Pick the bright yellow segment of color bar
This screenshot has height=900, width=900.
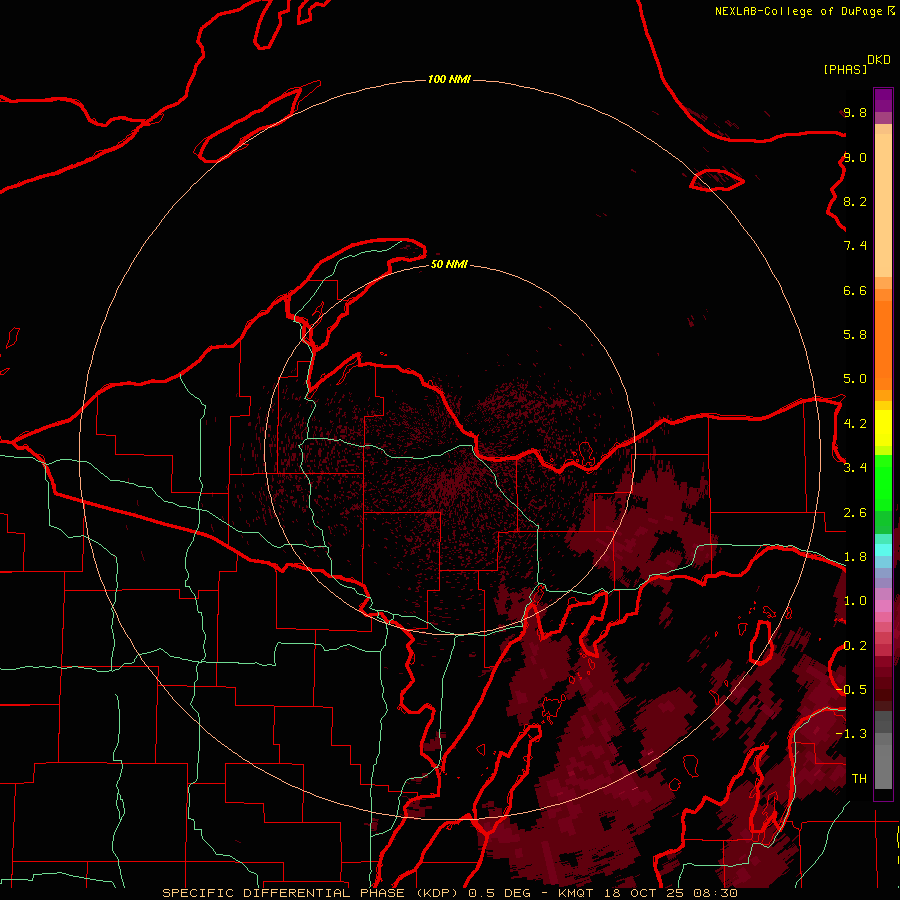(x=883, y=428)
